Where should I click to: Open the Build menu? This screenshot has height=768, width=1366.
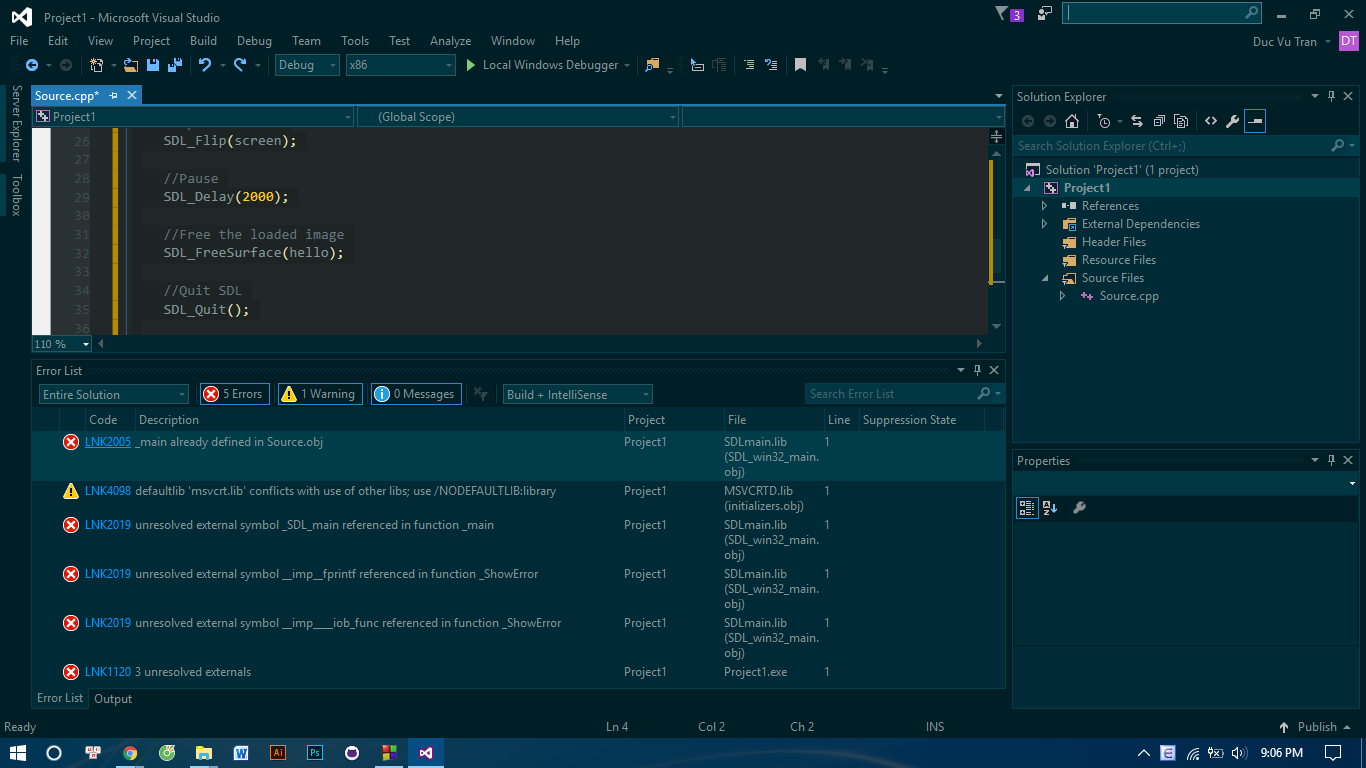203,41
